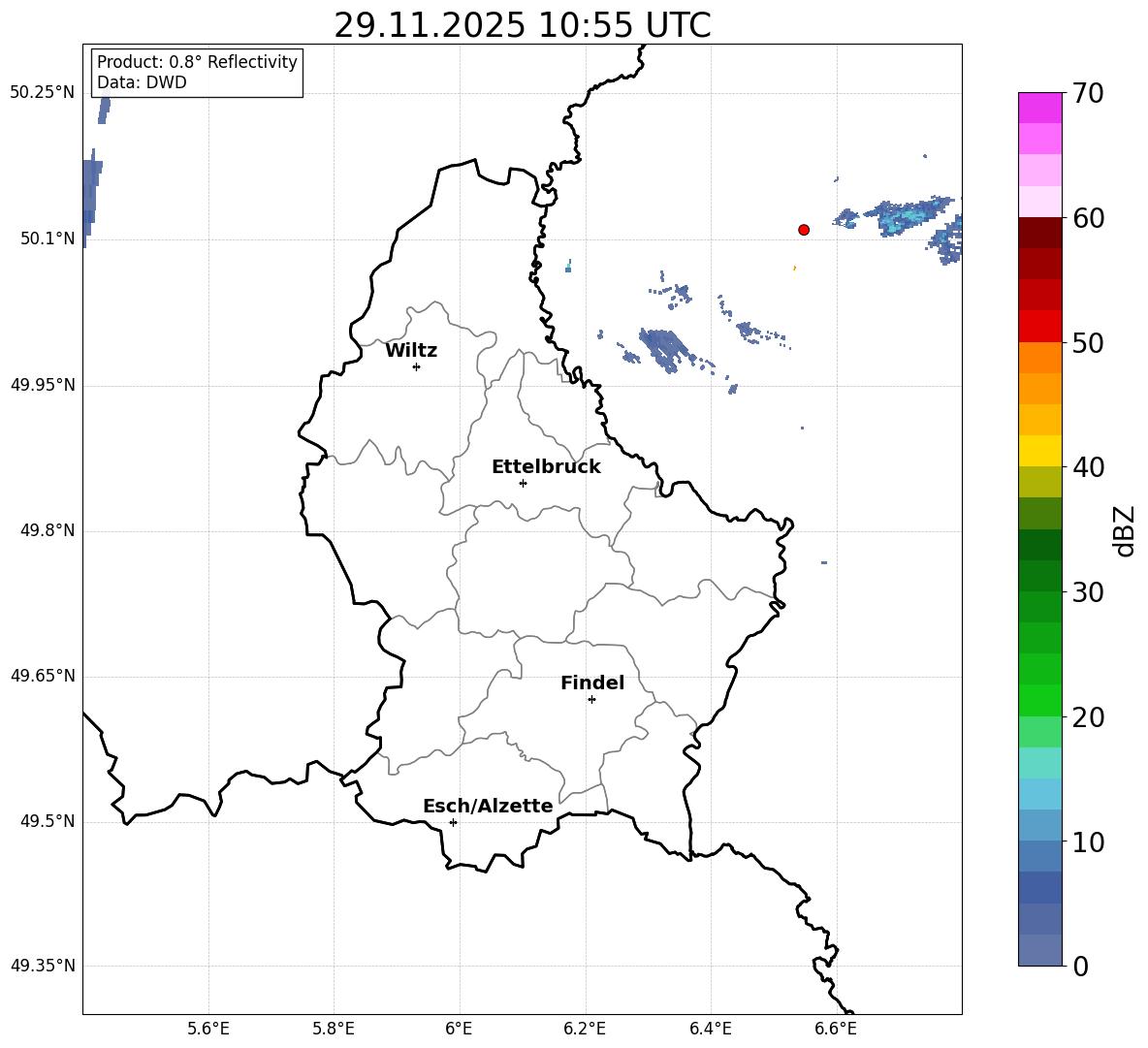1148x1048 pixels.
Task: Click the 49.5°N latitude label
Action: click(47, 821)
